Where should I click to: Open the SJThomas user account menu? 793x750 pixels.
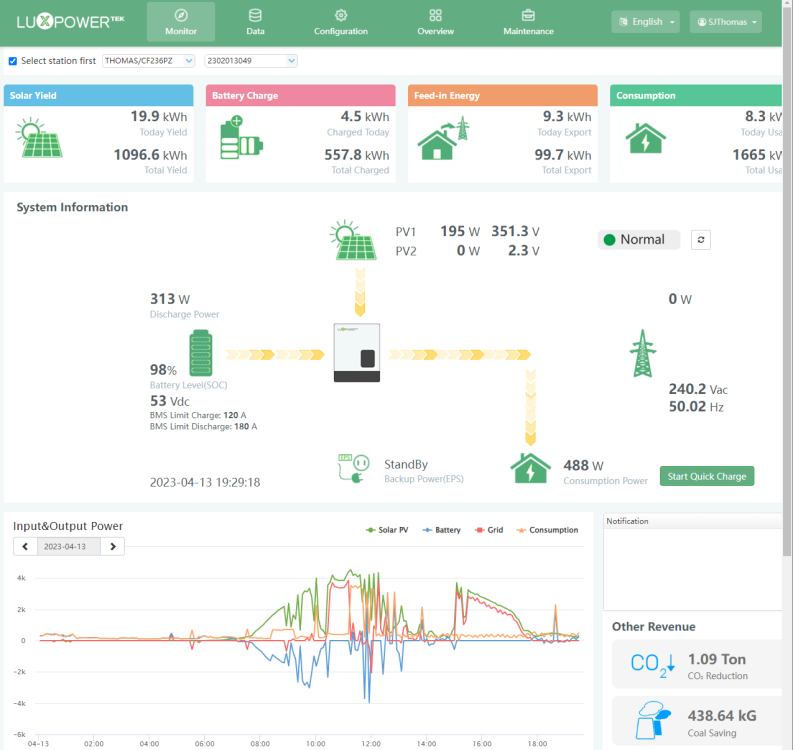pyautogui.click(x=726, y=22)
